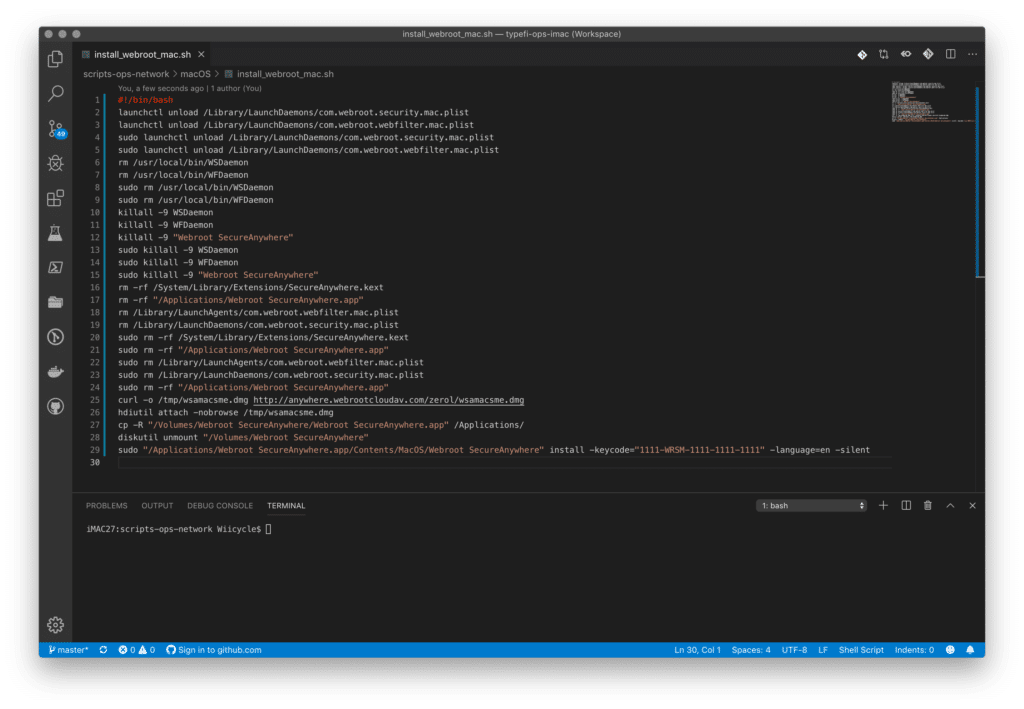Image resolution: width=1024 pixels, height=709 pixels.
Task: Place cursor on empty line 30
Action: coord(504,462)
